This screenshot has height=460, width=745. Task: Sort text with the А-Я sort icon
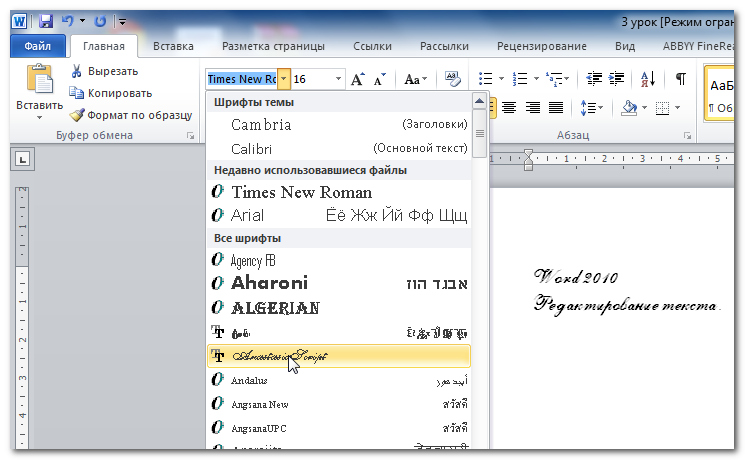coord(648,78)
